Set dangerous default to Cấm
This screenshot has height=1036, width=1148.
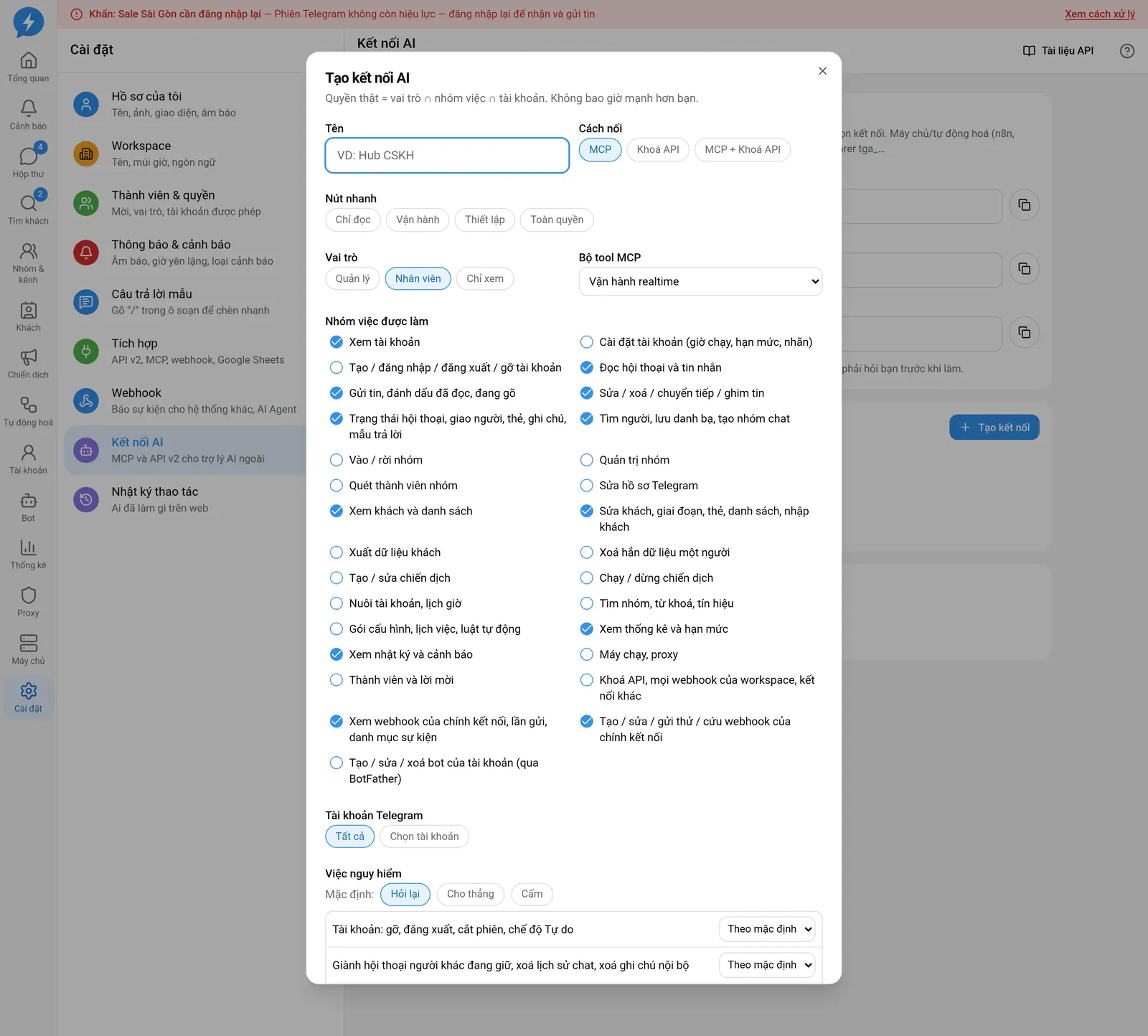pos(532,894)
